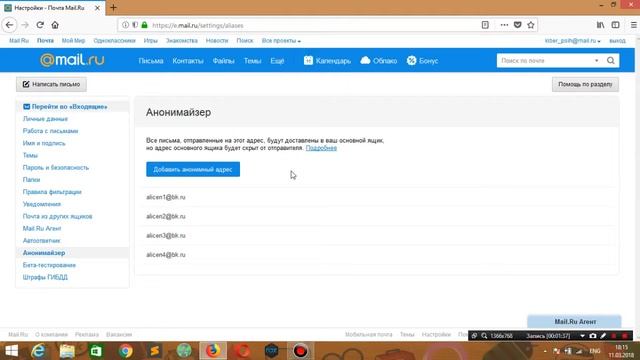
Task: Close the Mail.Ru settings tab
Action: pos(97,8)
